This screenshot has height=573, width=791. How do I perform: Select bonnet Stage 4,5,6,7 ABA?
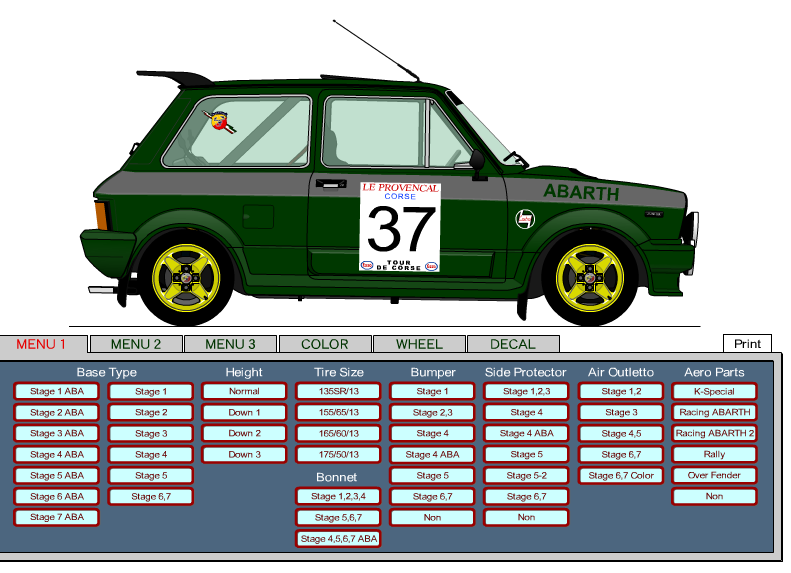tap(338, 538)
